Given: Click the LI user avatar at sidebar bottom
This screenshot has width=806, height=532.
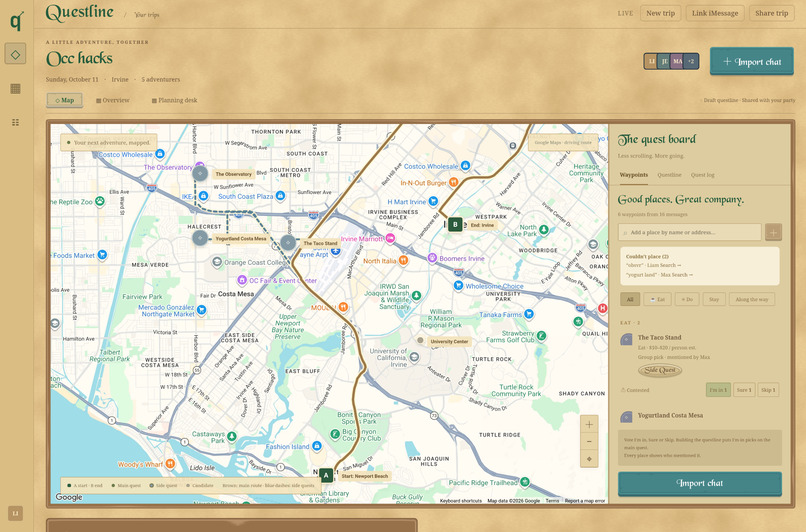Looking at the screenshot, I should click(15, 513).
